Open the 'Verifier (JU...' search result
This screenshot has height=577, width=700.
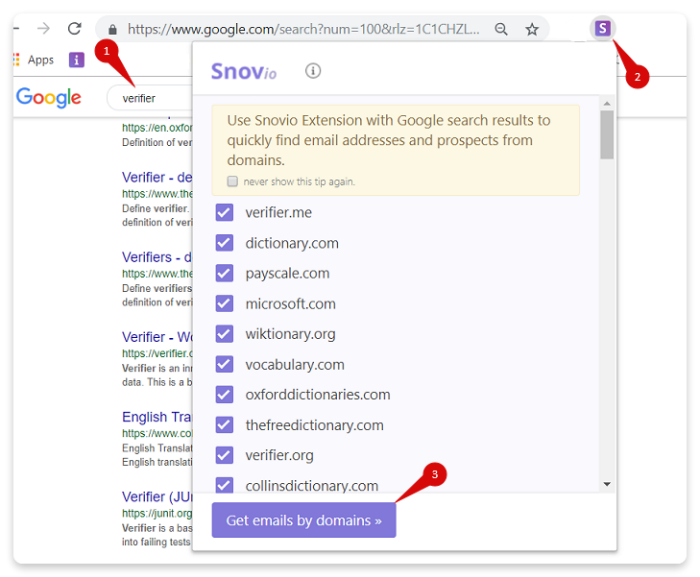click(x=157, y=497)
